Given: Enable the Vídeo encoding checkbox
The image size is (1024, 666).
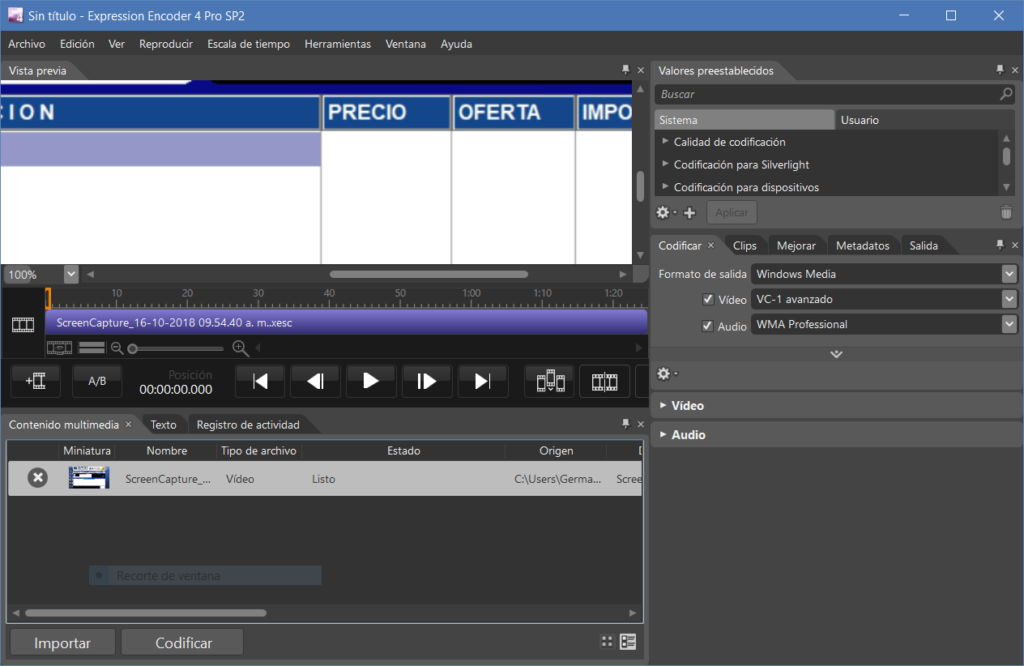Looking at the screenshot, I should click(708, 298).
